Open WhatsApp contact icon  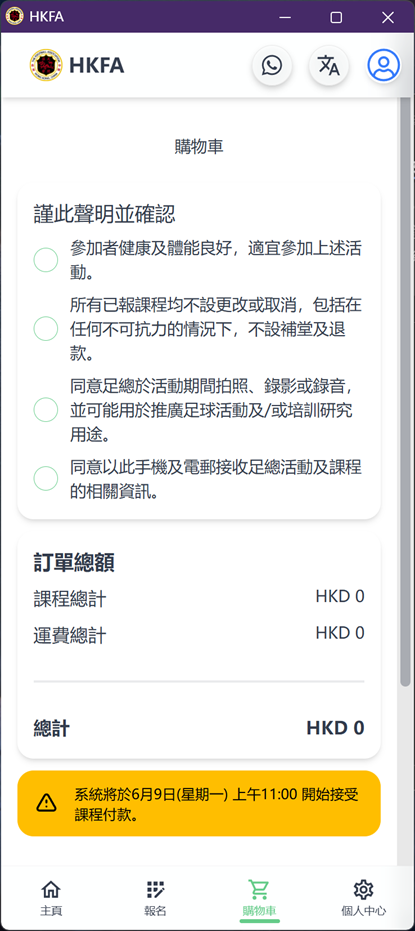click(x=272, y=65)
